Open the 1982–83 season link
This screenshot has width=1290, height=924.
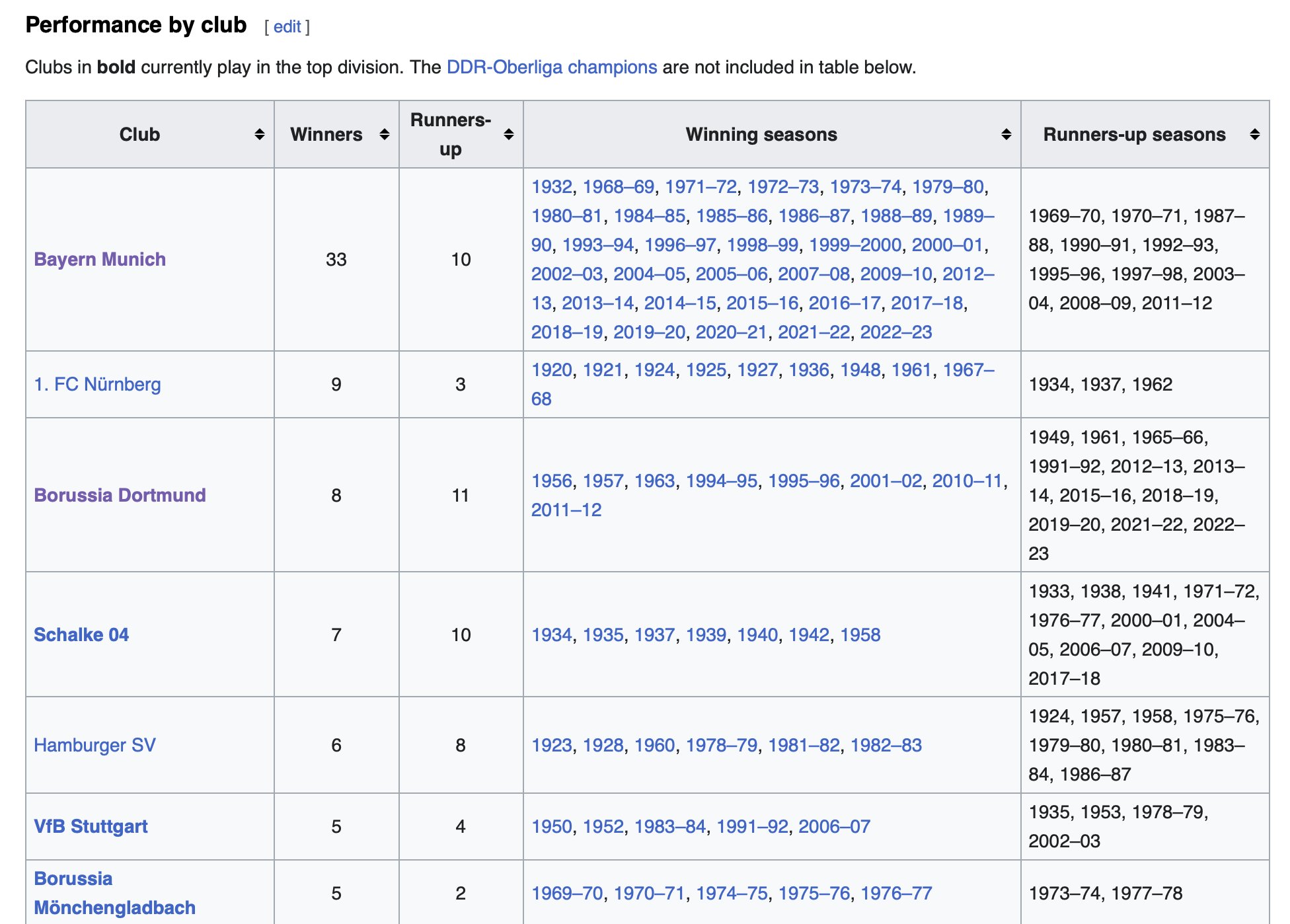[x=886, y=745]
